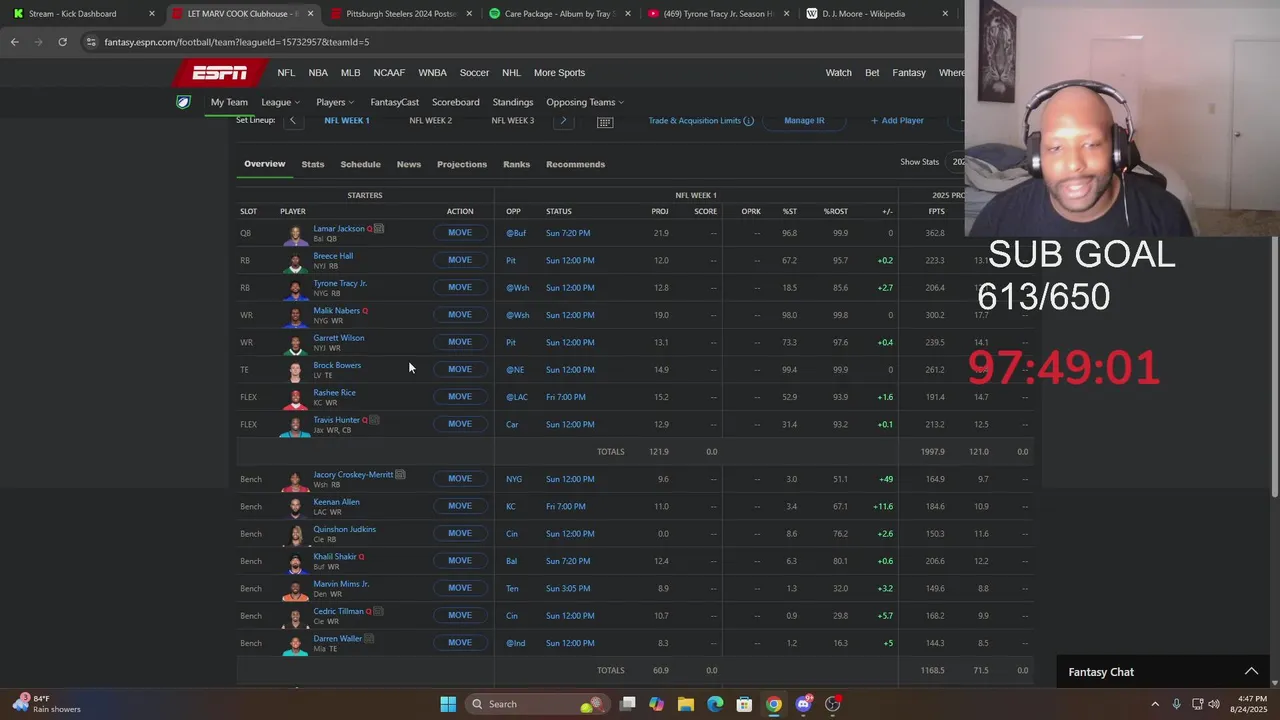Click MOVE for Lamar Jackson
This screenshot has width=1280, height=720.
tap(460, 233)
